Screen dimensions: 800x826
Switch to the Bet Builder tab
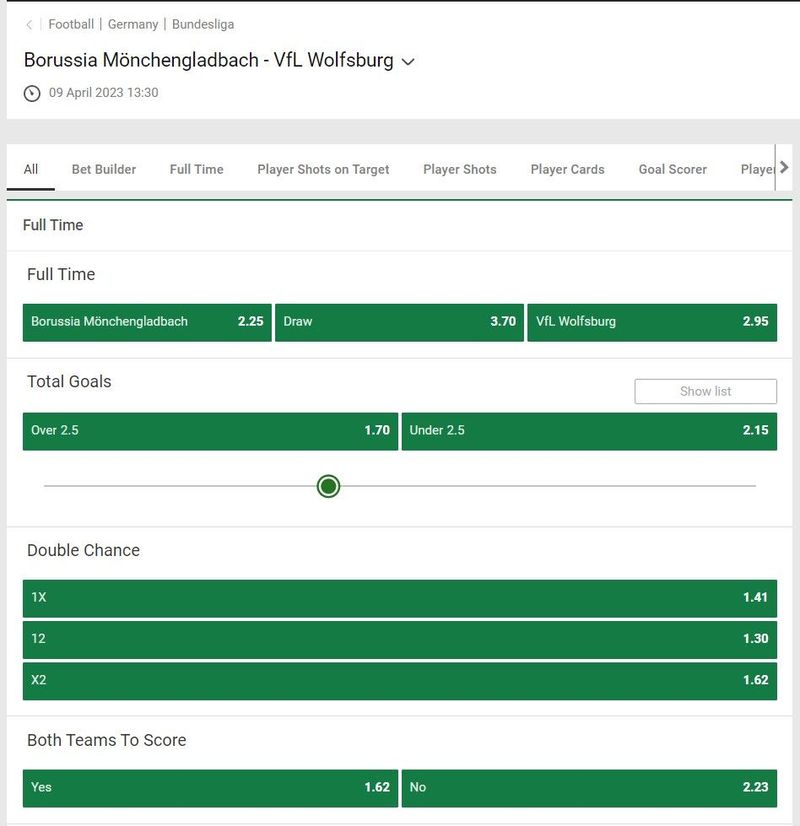[x=104, y=169]
